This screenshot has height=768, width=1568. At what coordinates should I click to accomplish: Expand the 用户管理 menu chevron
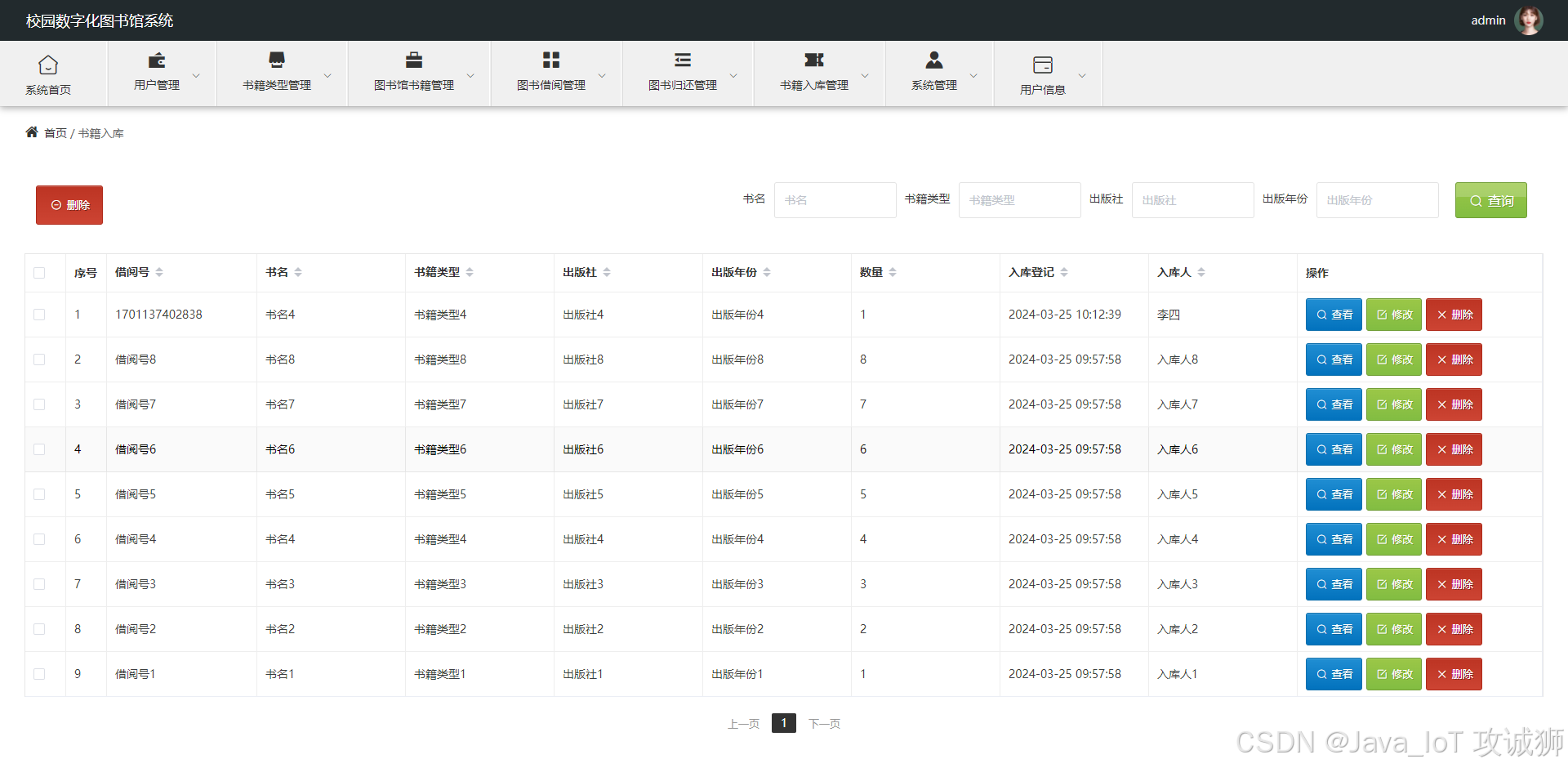196,75
